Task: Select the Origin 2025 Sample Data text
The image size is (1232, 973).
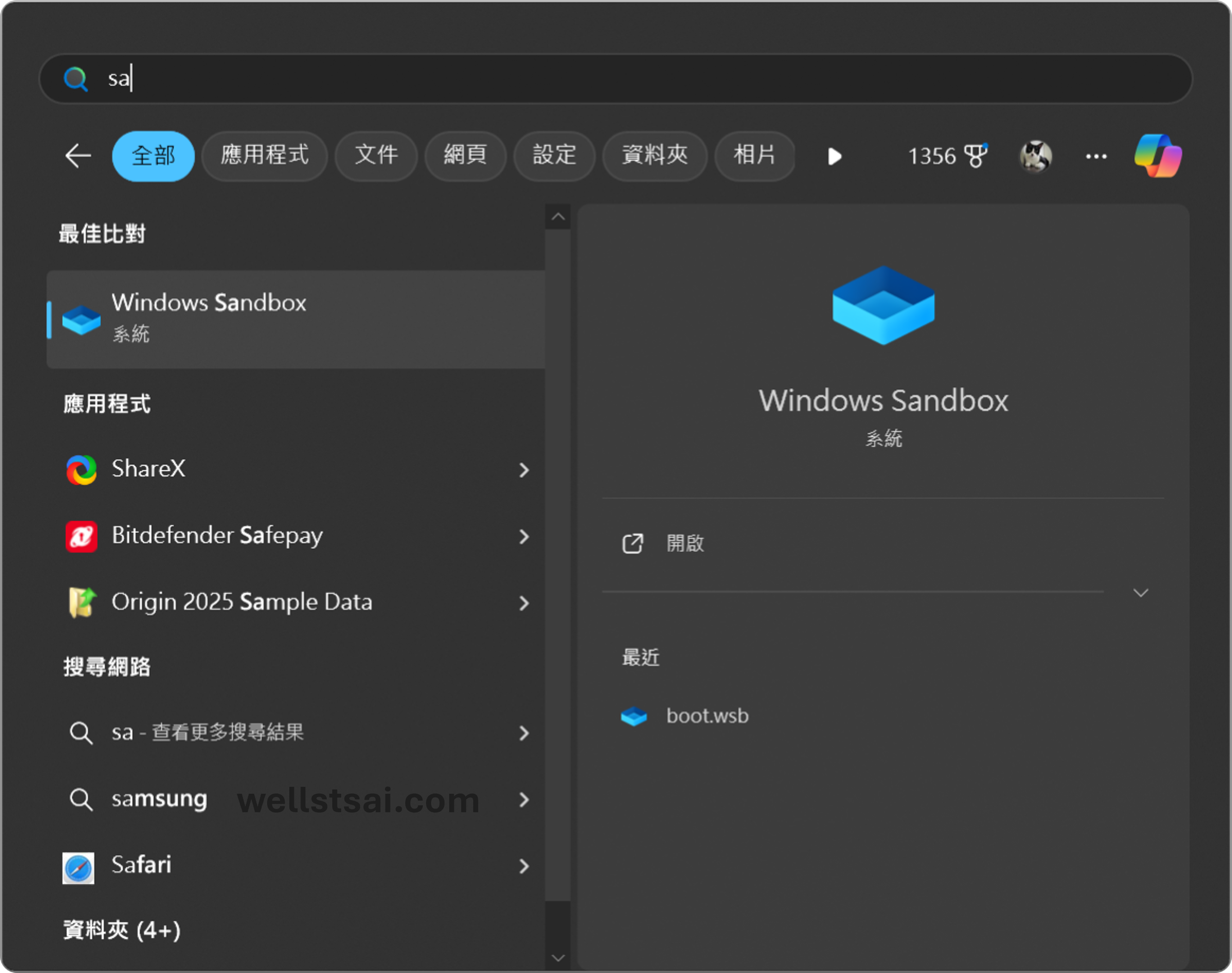Action: (x=242, y=602)
